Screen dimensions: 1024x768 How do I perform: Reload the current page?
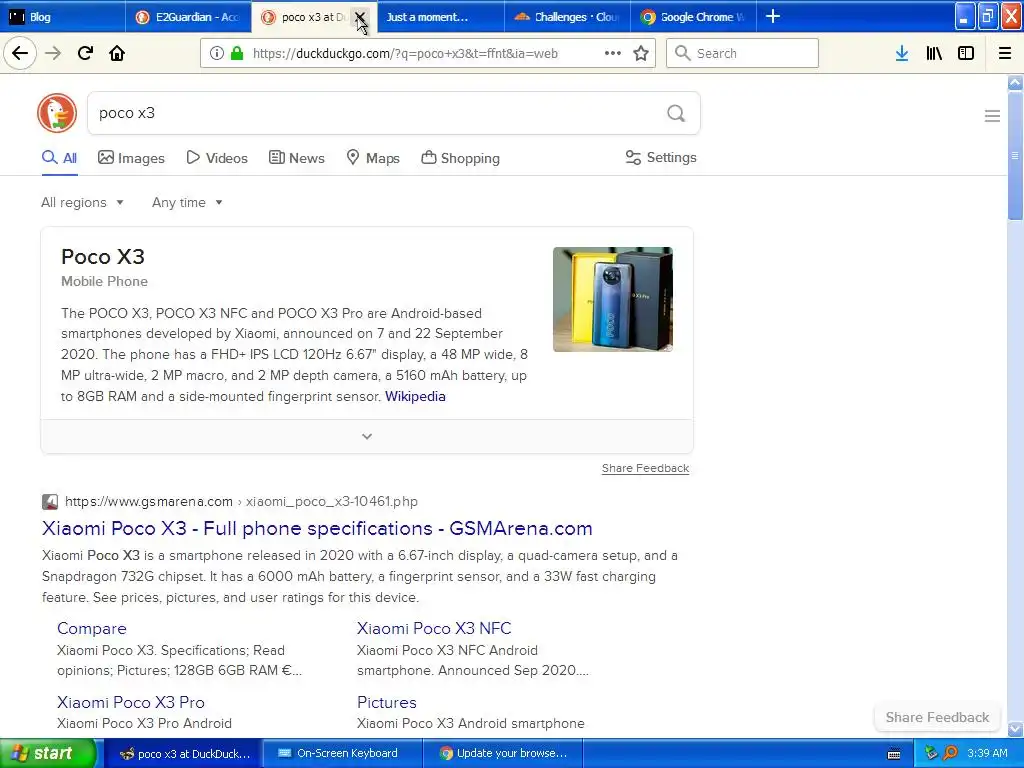86,53
